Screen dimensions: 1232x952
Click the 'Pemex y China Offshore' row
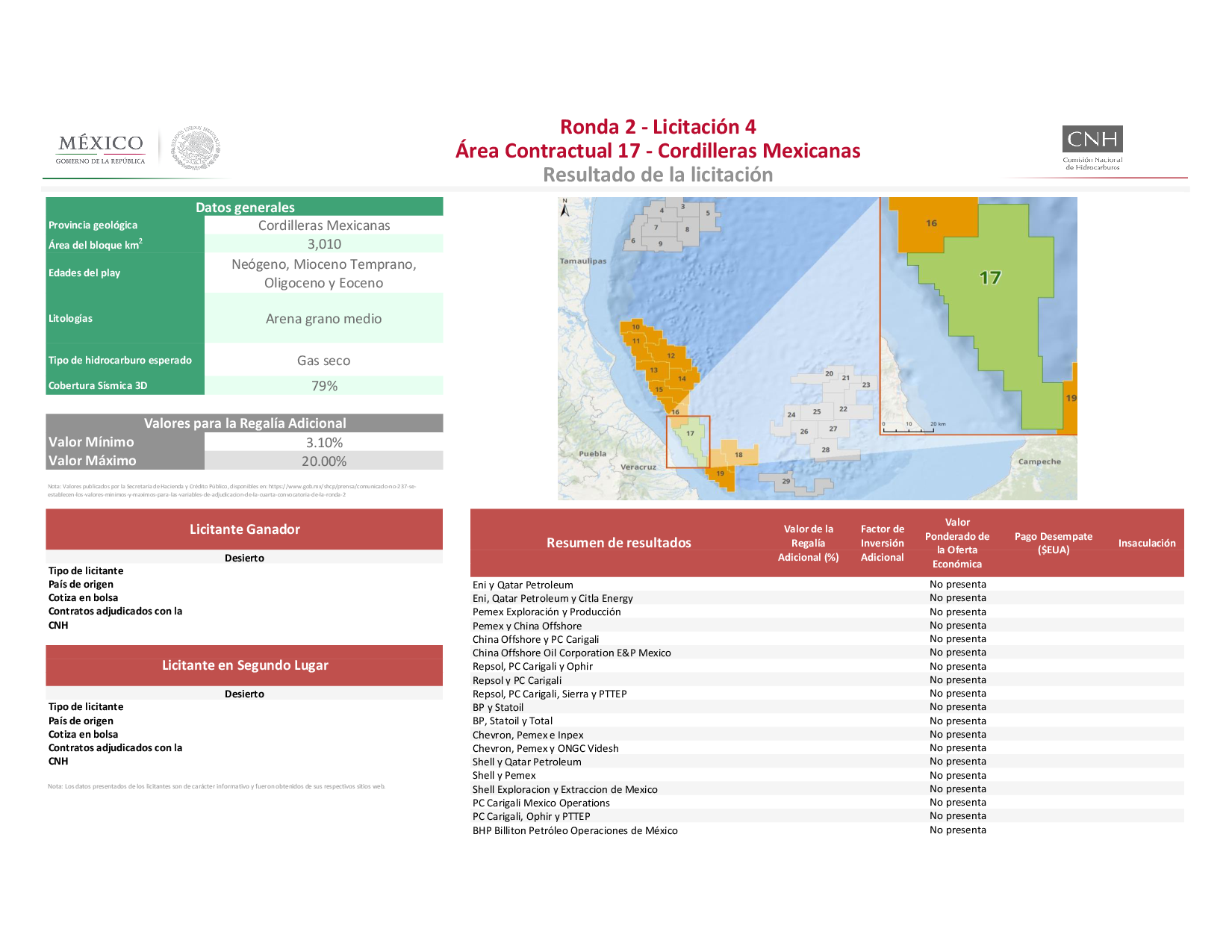pyautogui.click(x=827, y=626)
